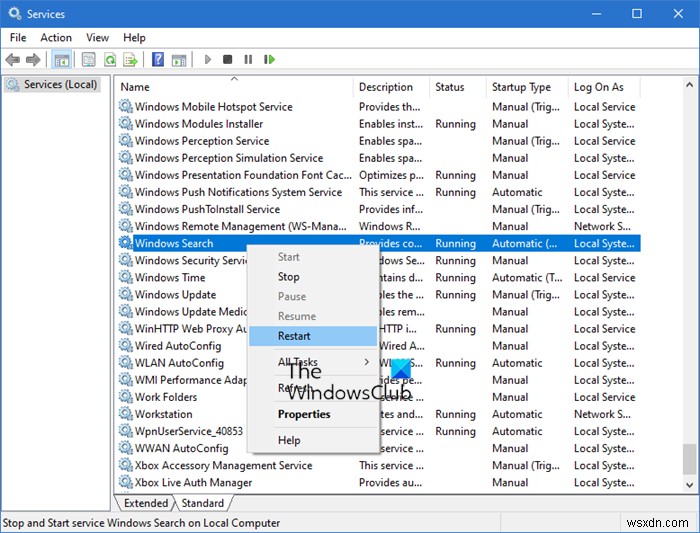Sort by the Description column header
Screen dimensions: 700x533
pyautogui.click(x=393, y=87)
